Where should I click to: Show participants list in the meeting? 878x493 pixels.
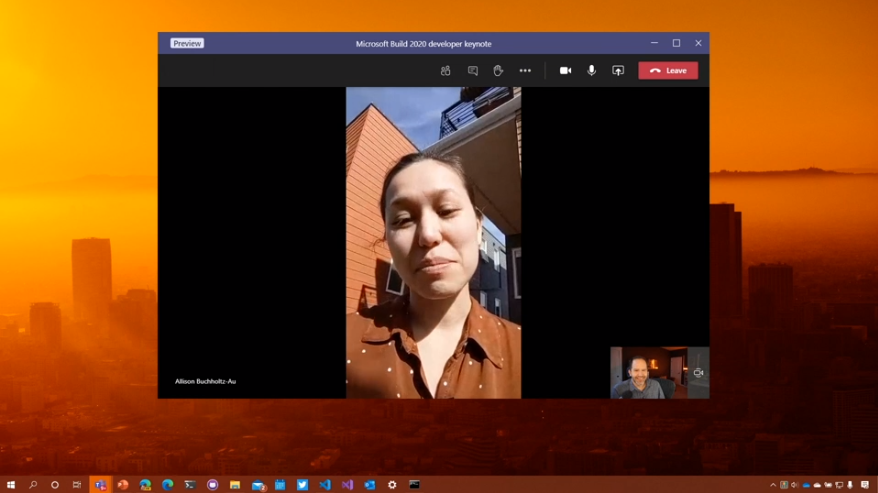click(445, 71)
